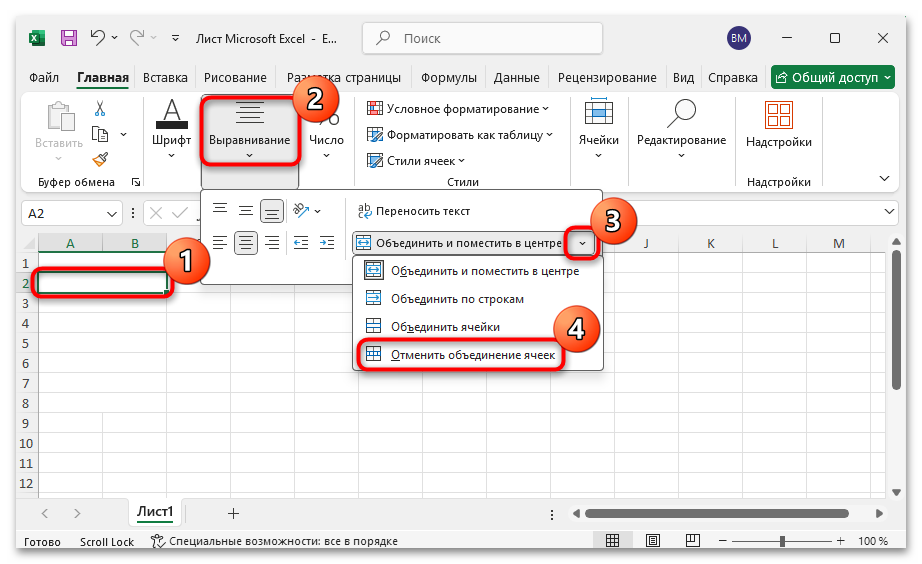Open the Выравнивание group dropdown
This screenshot has height=564, width=922.
[249, 131]
